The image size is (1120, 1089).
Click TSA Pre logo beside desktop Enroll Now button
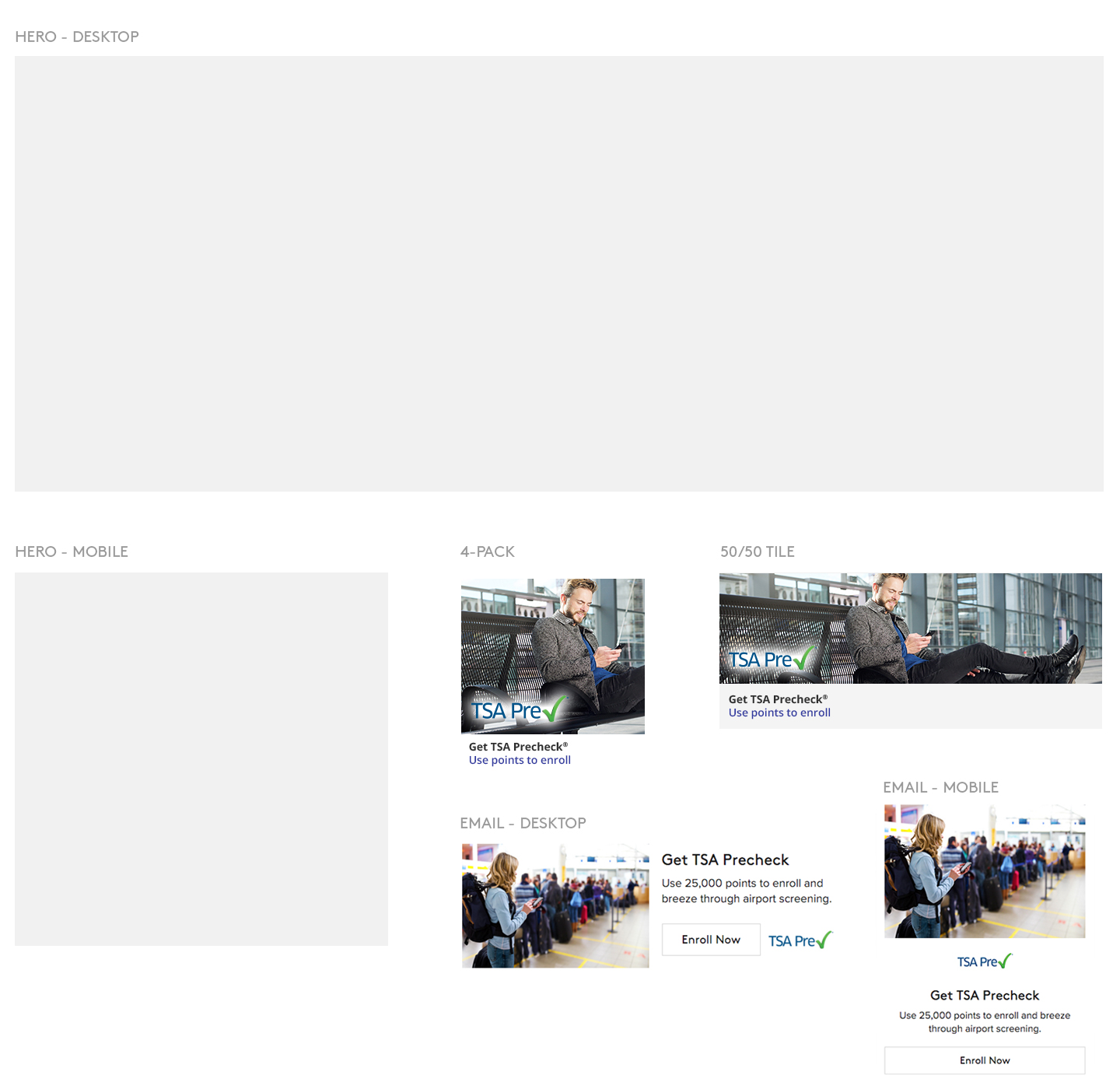800,940
